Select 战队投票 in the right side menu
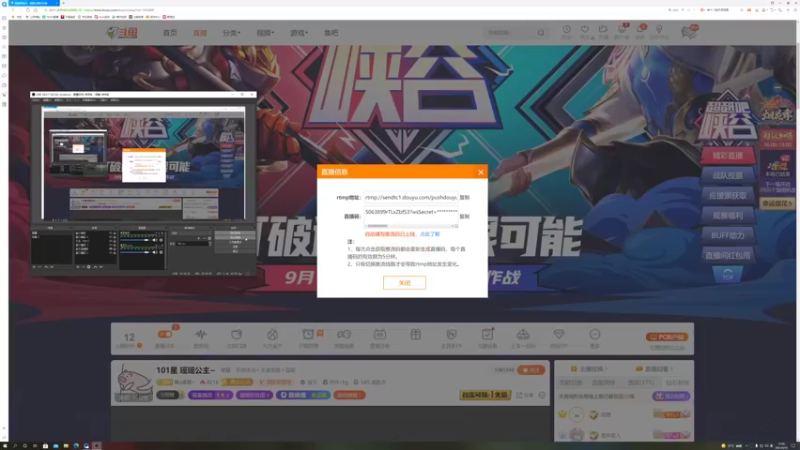This screenshot has width=800, height=450. (x=728, y=176)
